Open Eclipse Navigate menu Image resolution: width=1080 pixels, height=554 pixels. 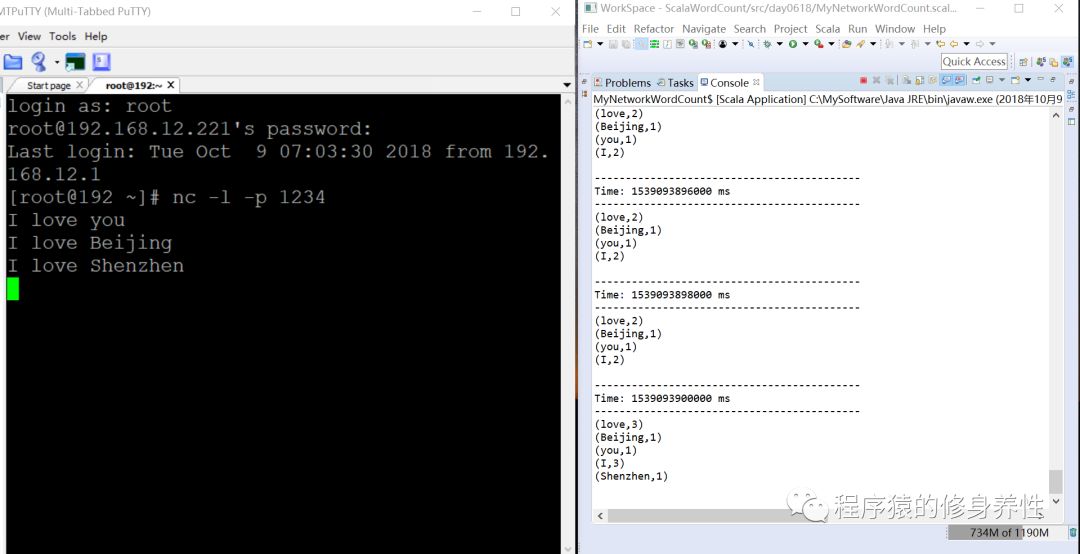pyautogui.click(x=704, y=29)
